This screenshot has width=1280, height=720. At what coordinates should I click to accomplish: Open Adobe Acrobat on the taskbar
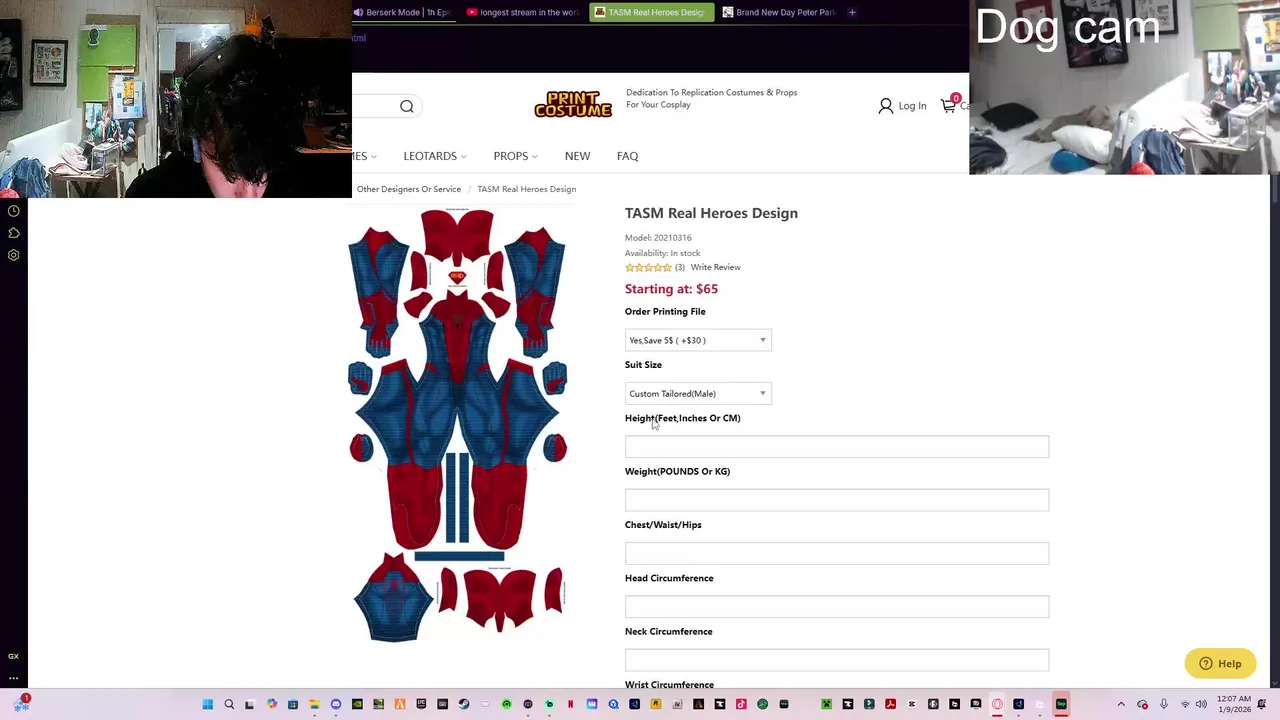click(x=890, y=704)
